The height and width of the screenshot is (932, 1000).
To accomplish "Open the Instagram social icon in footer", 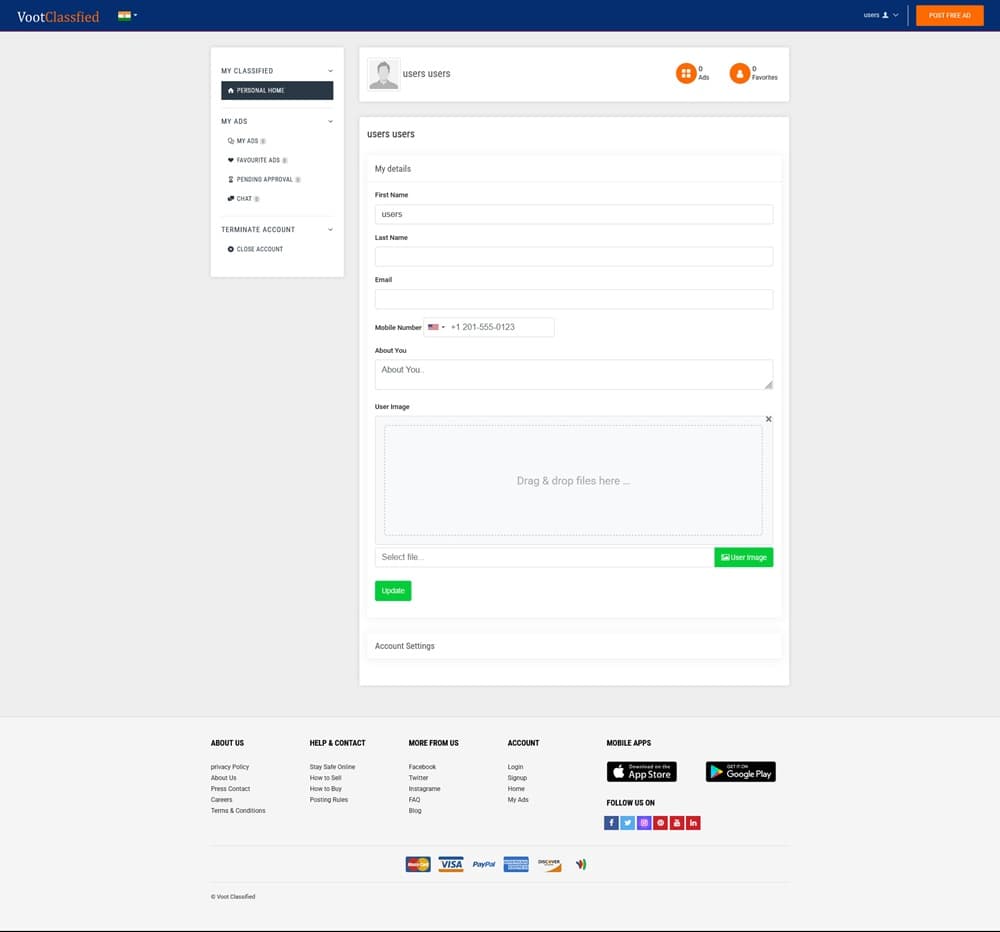I will [x=644, y=823].
